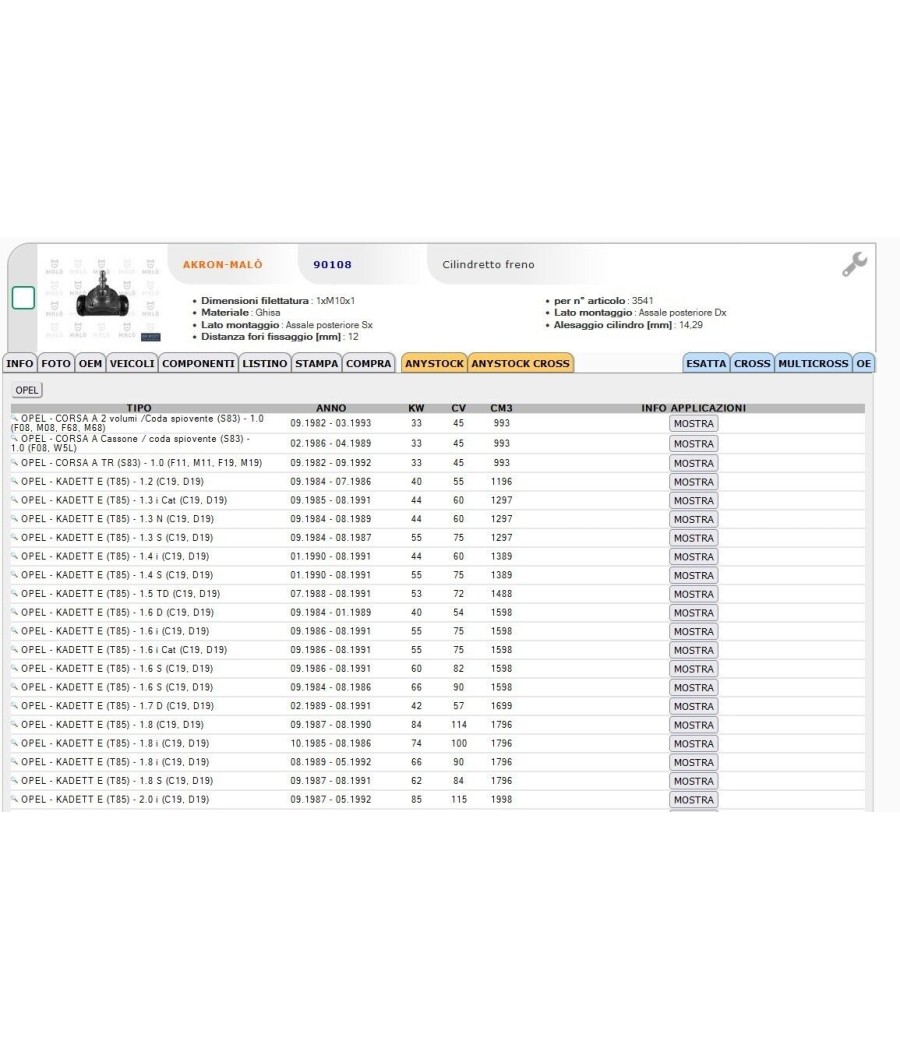Viewport: 900px width, 1050px height.
Task: Click Materiale: Ghisa specification line
Action: pyautogui.click(x=240, y=313)
